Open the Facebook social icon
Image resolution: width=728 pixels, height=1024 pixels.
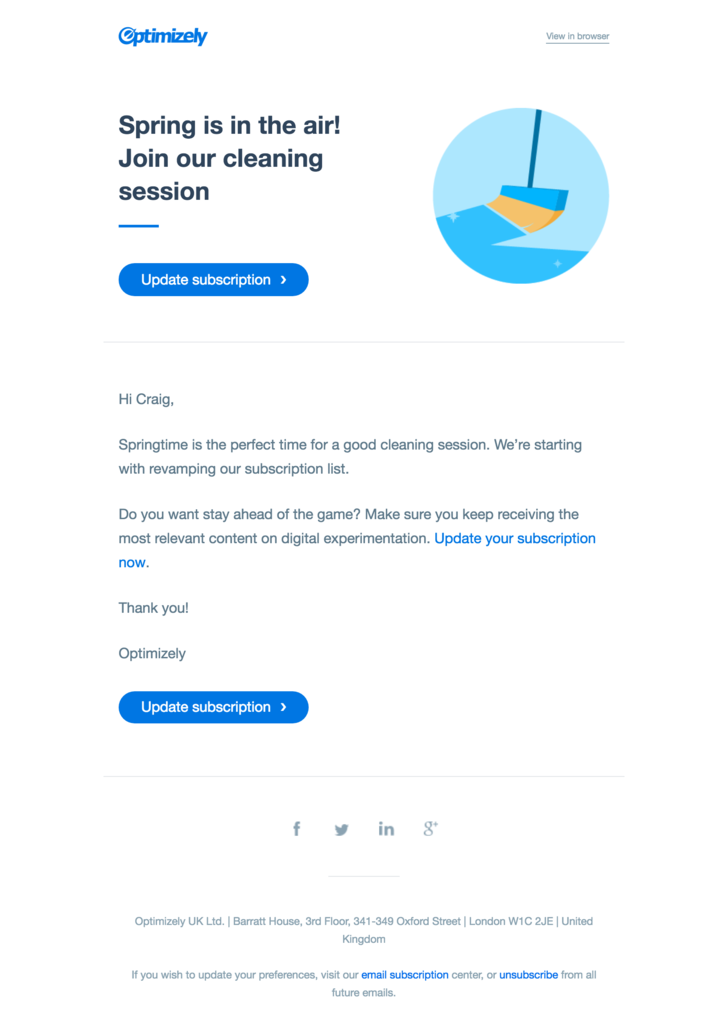pyautogui.click(x=297, y=829)
